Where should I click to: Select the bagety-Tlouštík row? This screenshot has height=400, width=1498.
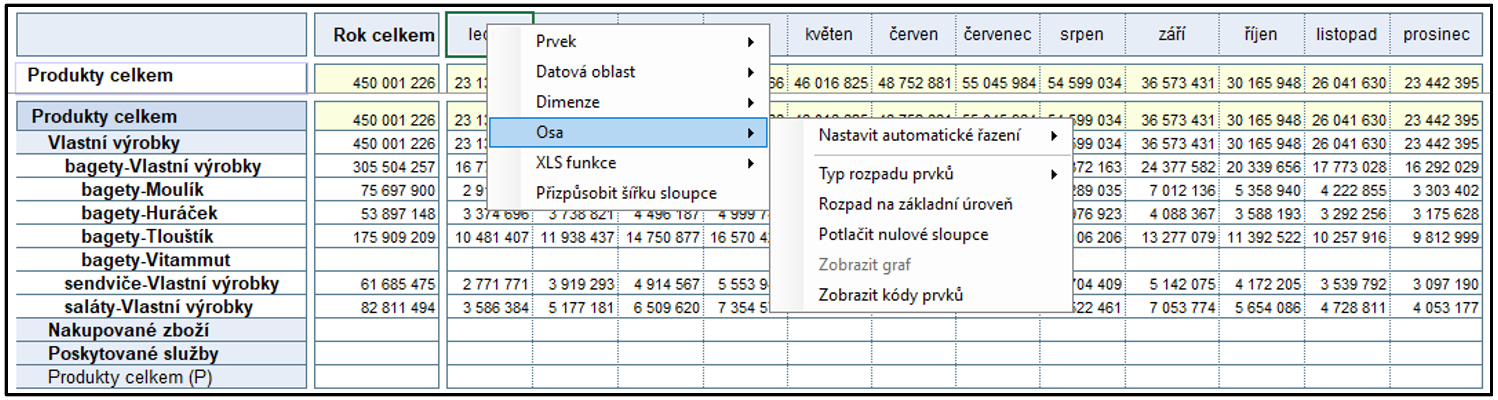(162, 237)
